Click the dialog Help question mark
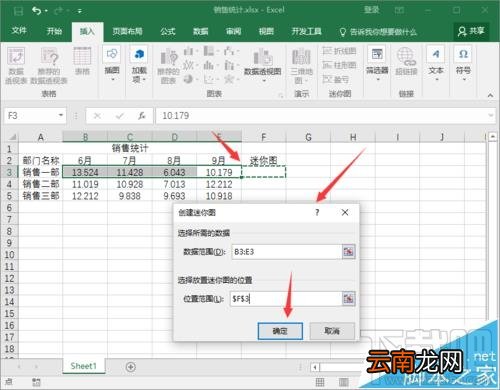 coord(317,212)
